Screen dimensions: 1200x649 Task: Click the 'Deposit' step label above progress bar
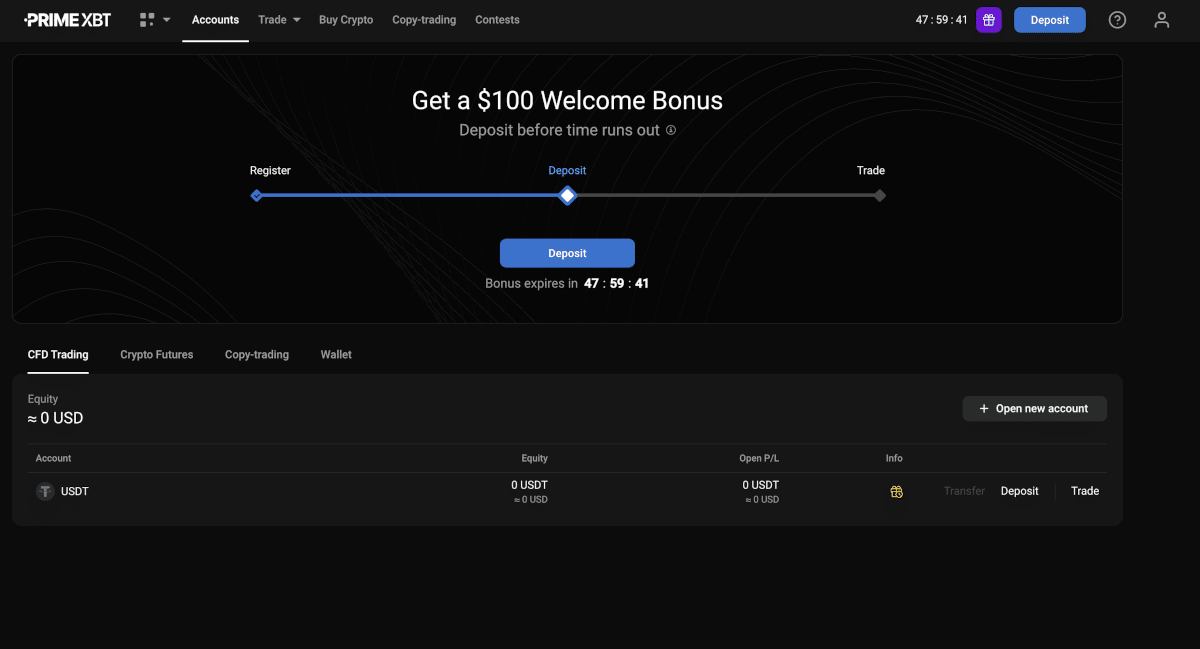567,171
